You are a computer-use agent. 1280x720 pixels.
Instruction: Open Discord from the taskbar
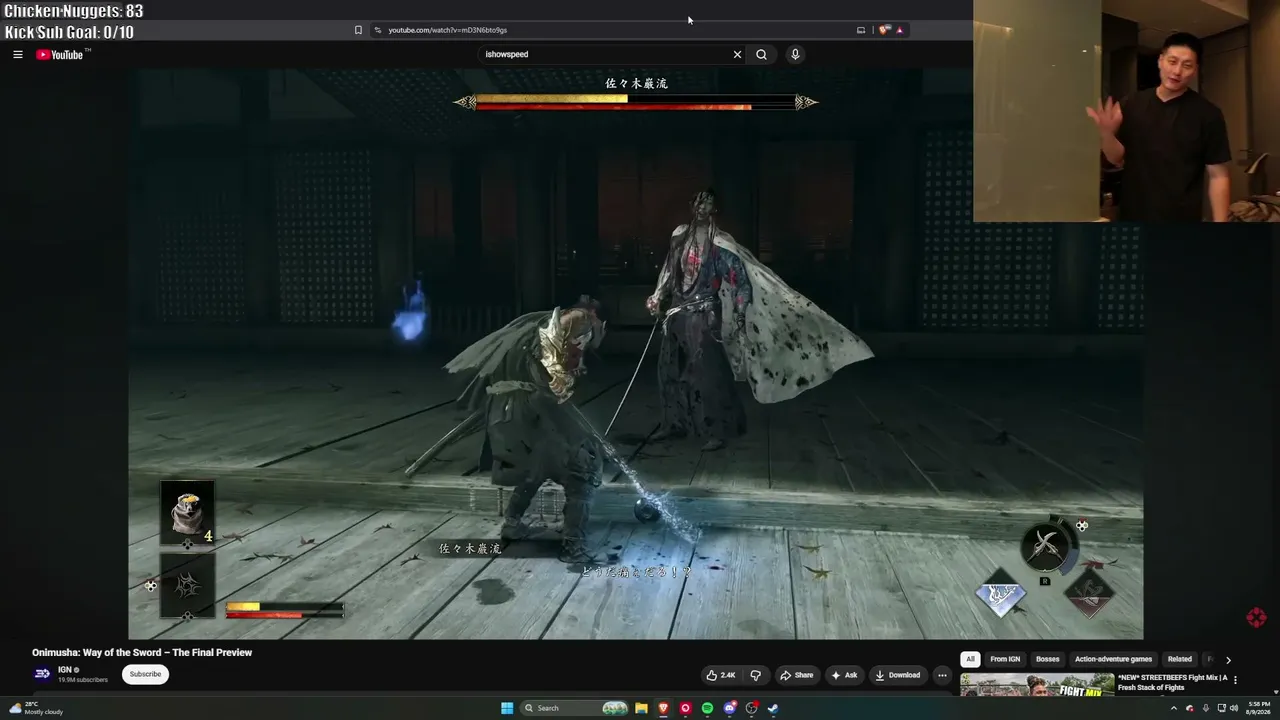[729, 708]
